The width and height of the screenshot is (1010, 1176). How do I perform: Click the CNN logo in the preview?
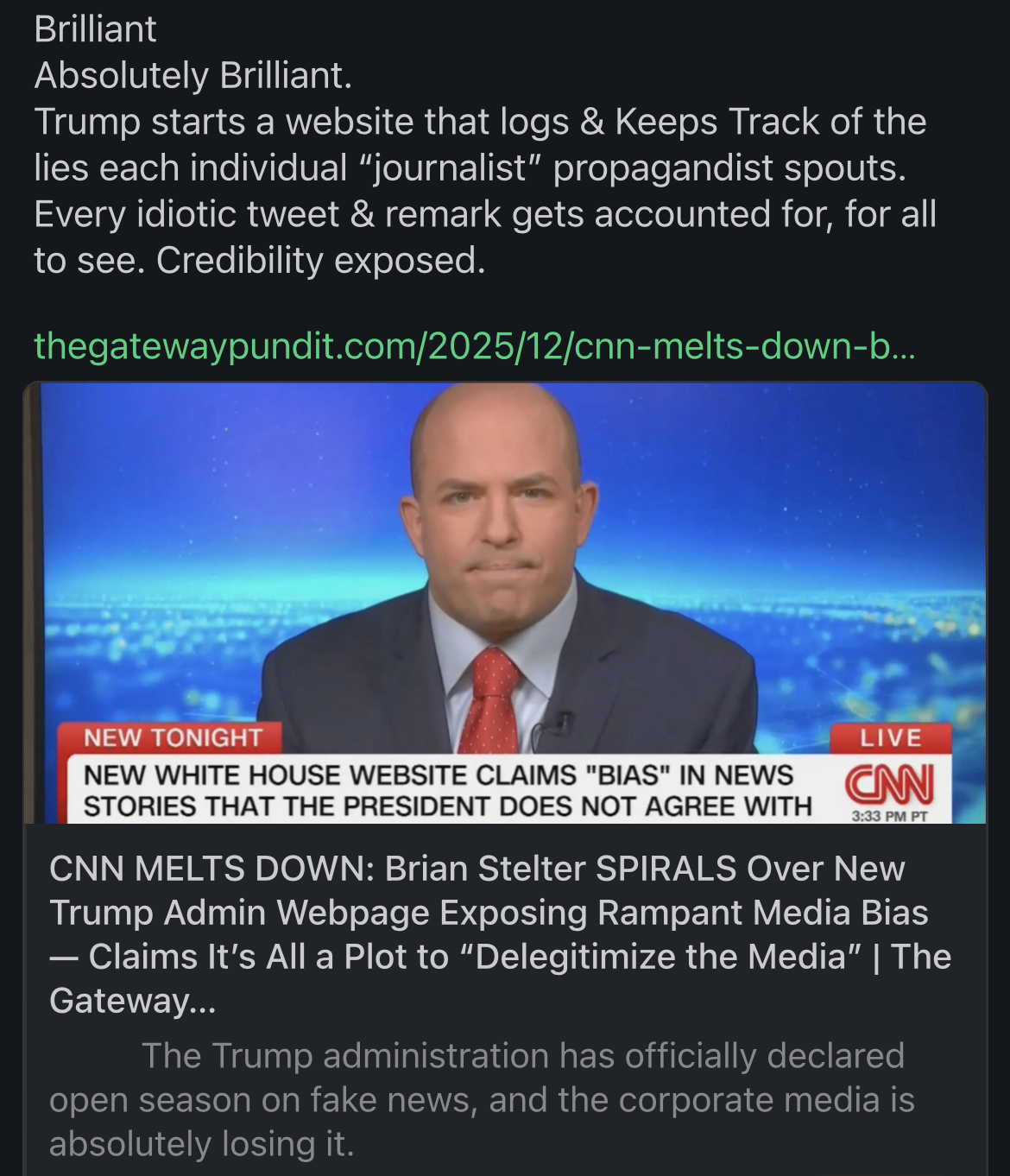coord(889,783)
